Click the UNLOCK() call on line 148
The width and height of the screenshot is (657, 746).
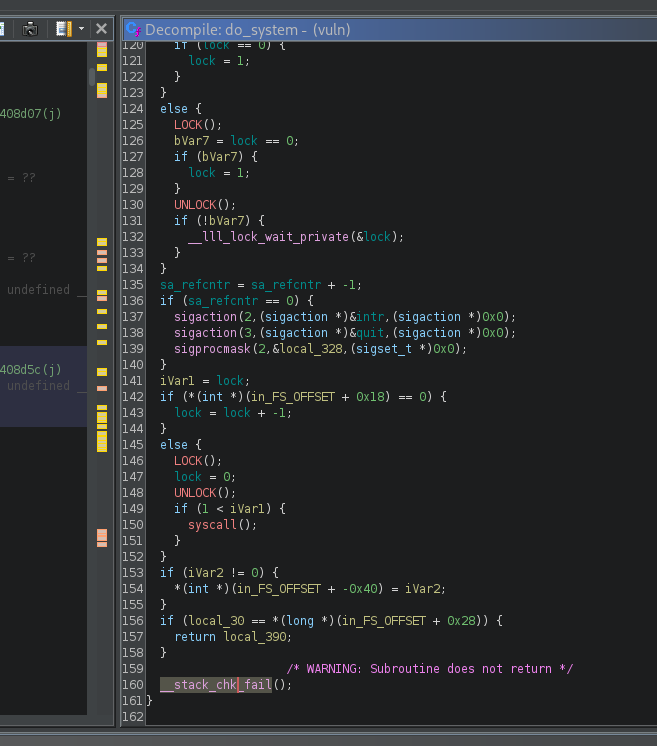tap(195, 493)
